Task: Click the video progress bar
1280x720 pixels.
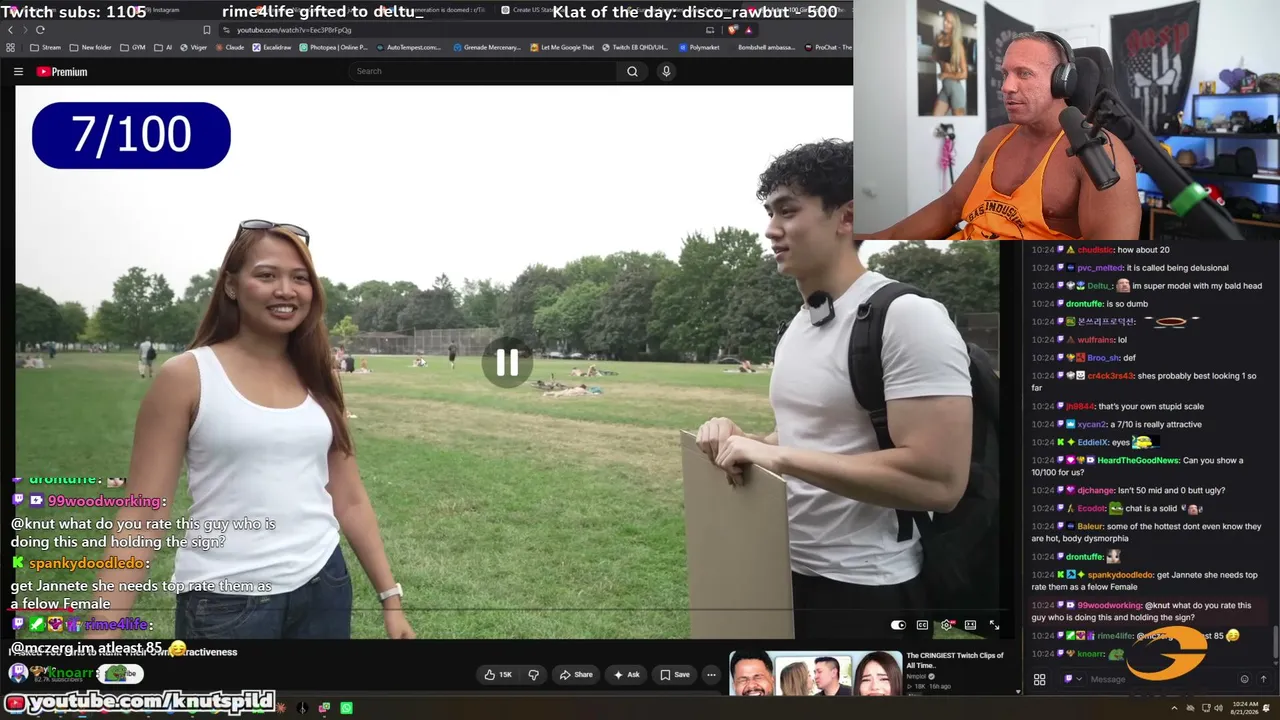Action: (507, 609)
